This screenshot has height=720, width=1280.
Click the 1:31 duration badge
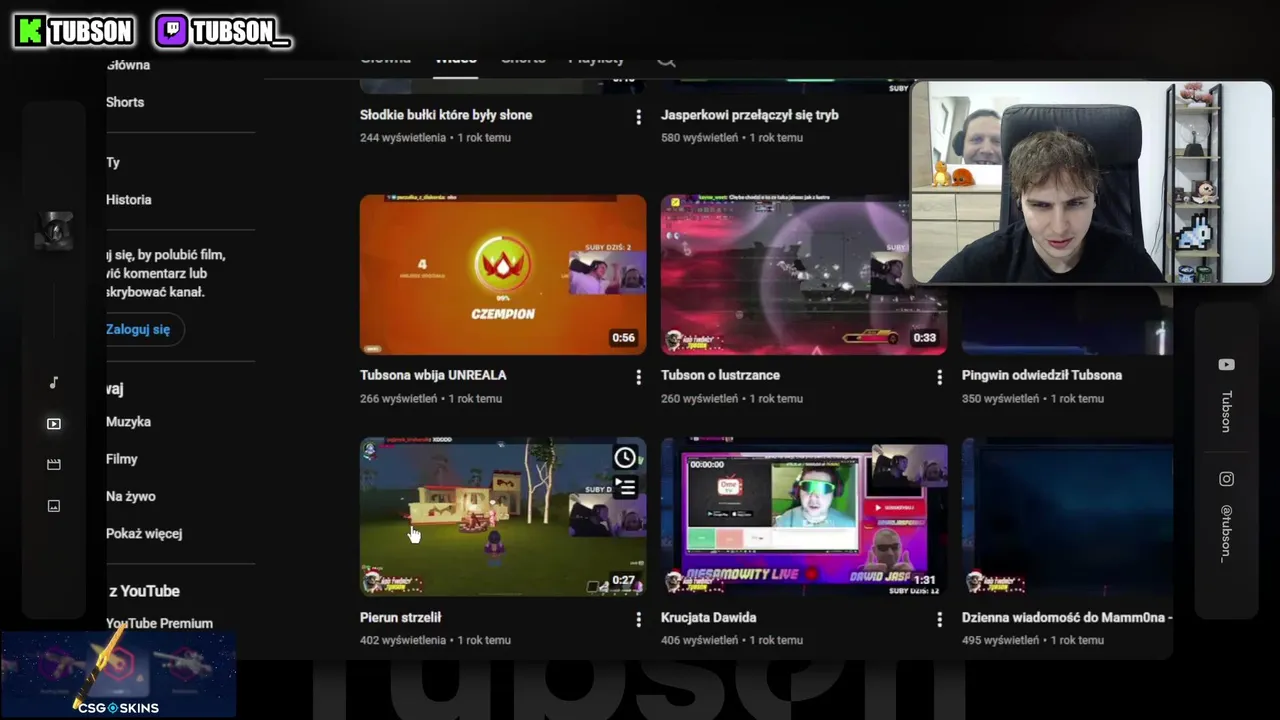click(925, 580)
